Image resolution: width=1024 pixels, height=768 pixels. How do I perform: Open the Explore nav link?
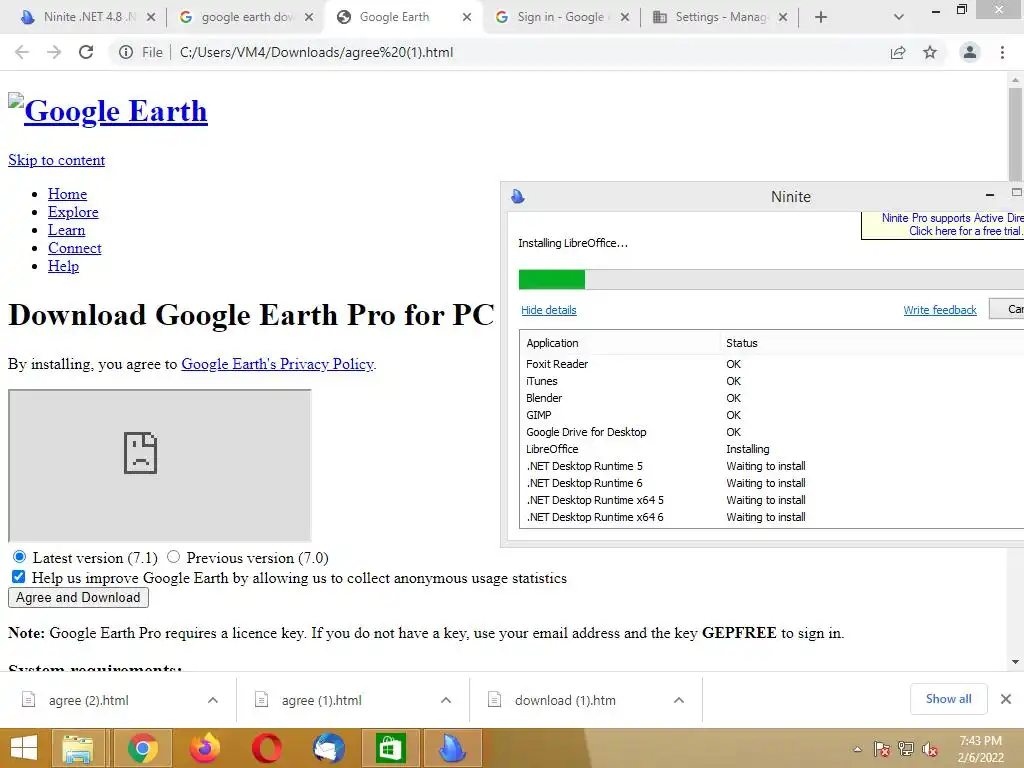click(x=73, y=212)
